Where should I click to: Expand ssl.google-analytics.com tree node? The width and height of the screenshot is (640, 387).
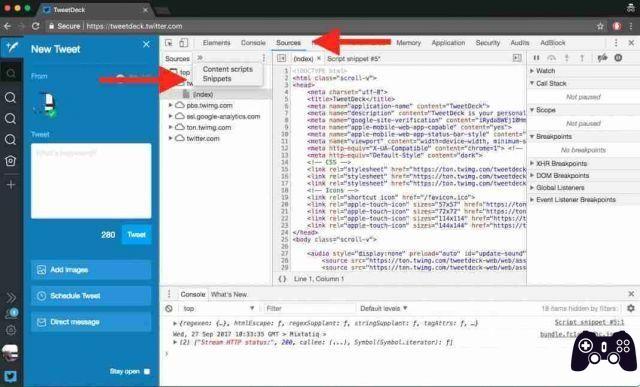pyautogui.click(x=171, y=116)
